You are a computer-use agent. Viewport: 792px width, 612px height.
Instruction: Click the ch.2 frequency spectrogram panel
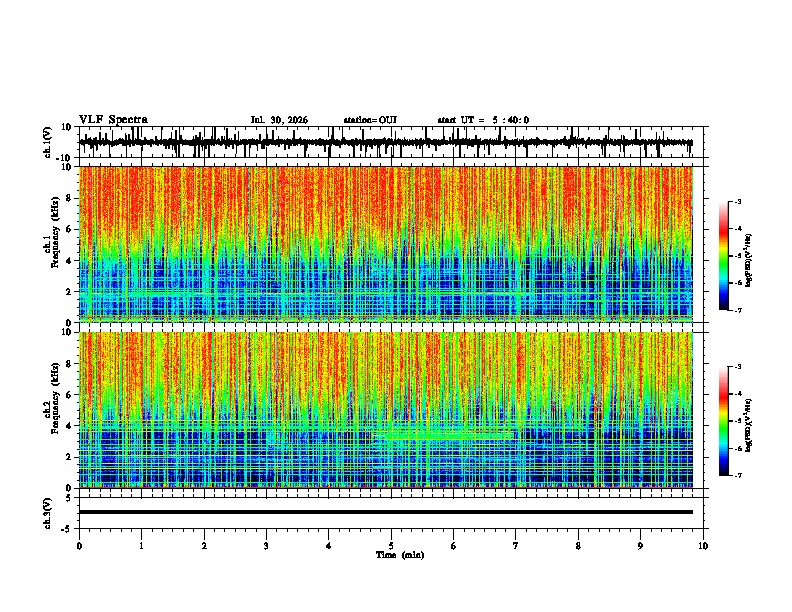coord(386,410)
